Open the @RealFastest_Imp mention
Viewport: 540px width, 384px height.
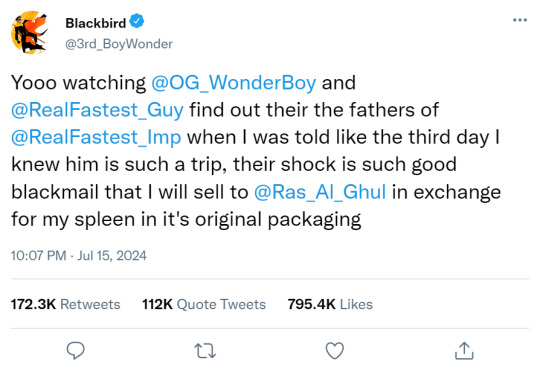tap(96, 137)
